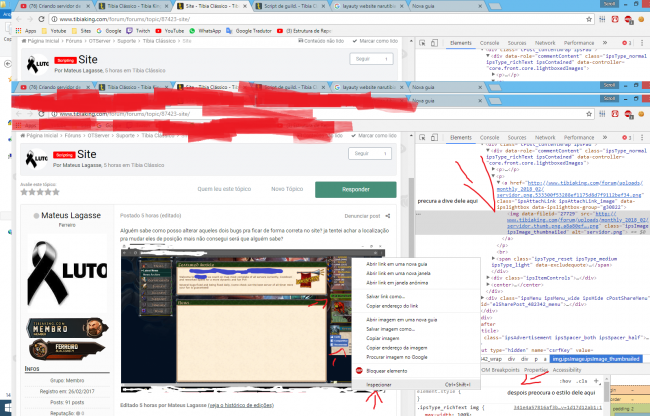Rate the topic with the fifth star

(56, 192)
